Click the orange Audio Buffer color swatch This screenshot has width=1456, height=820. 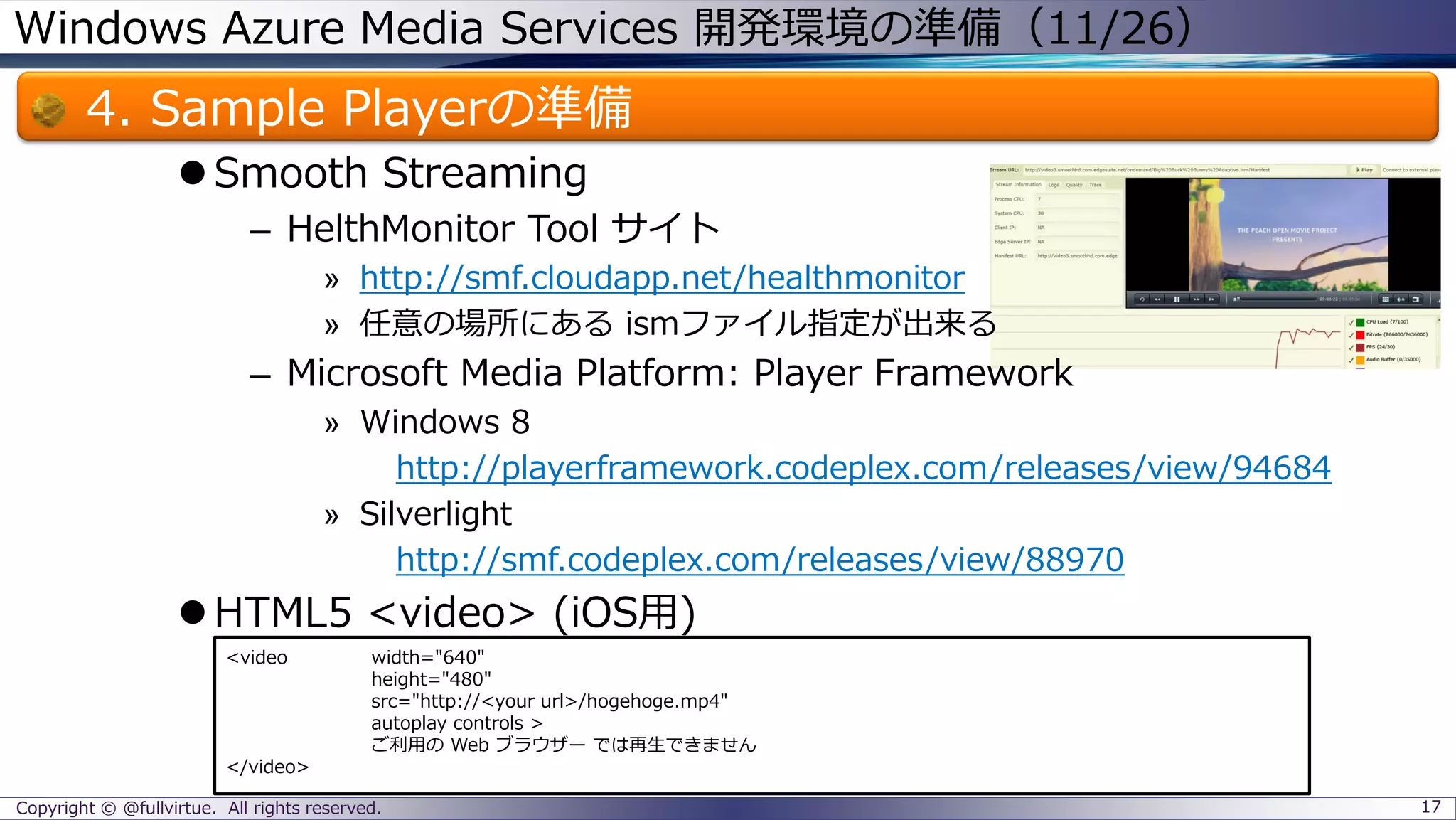pyautogui.click(x=1360, y=360)
